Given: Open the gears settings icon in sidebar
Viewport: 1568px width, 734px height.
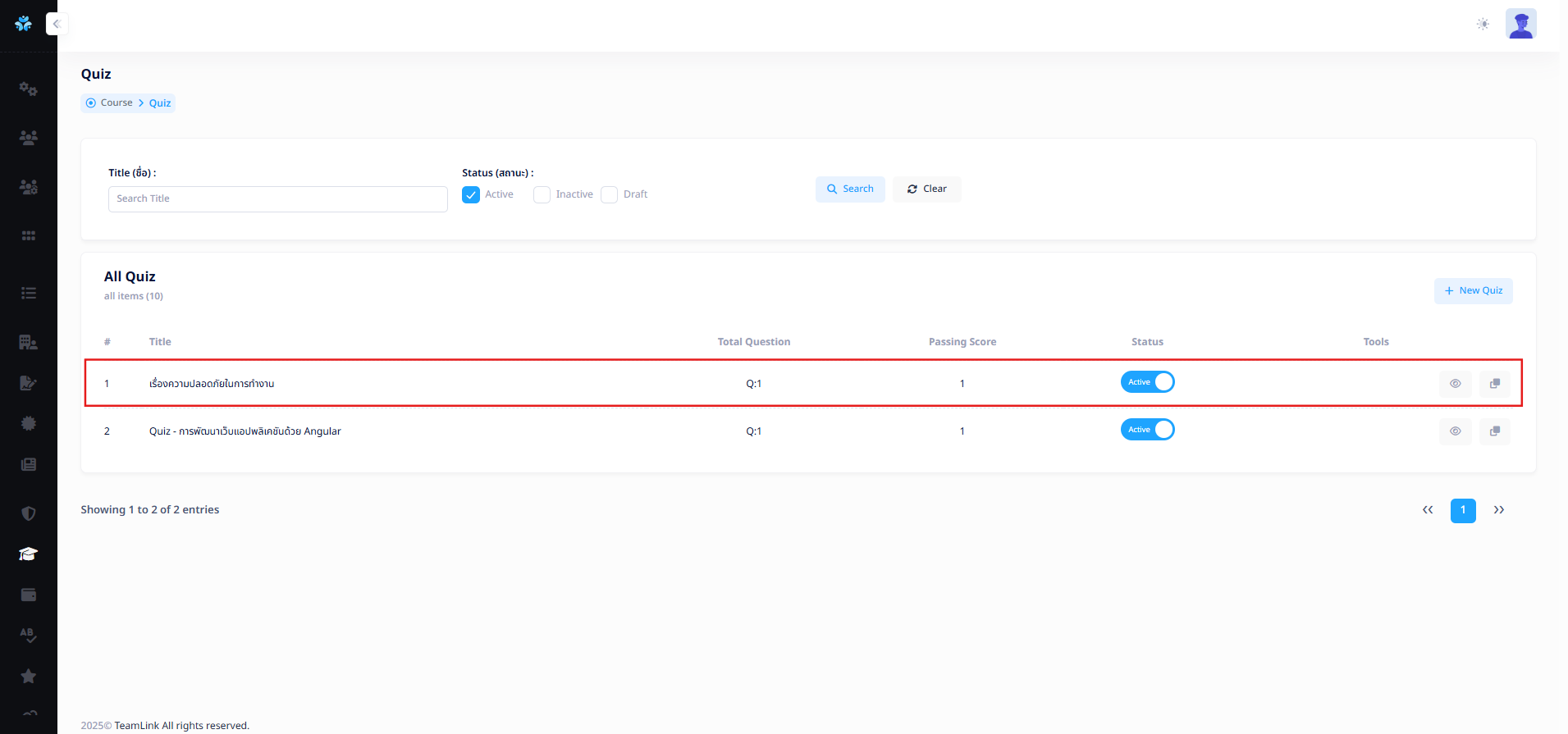Looking at the screenshot, I should point(28,89).
